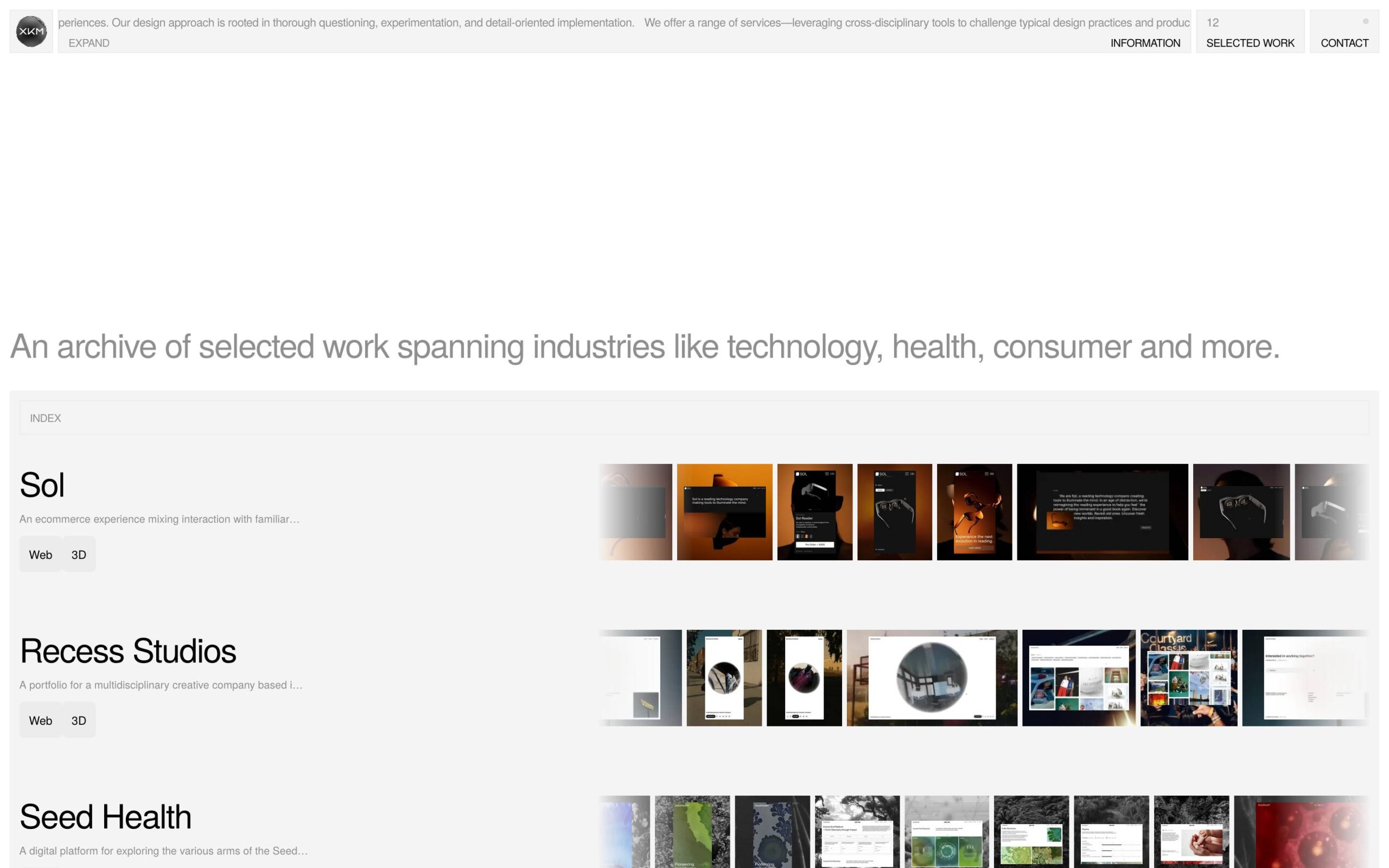Select the Web tag under Recess Studios

pos(40,720)
